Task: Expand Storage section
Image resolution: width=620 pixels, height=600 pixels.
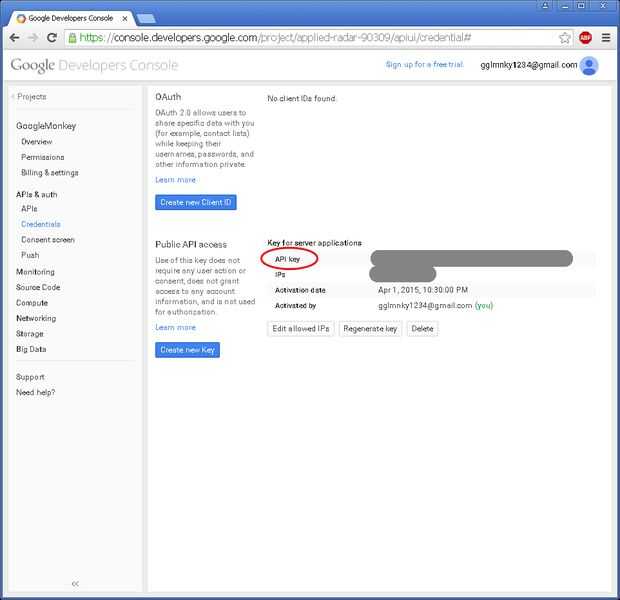Action: point(30,333)
